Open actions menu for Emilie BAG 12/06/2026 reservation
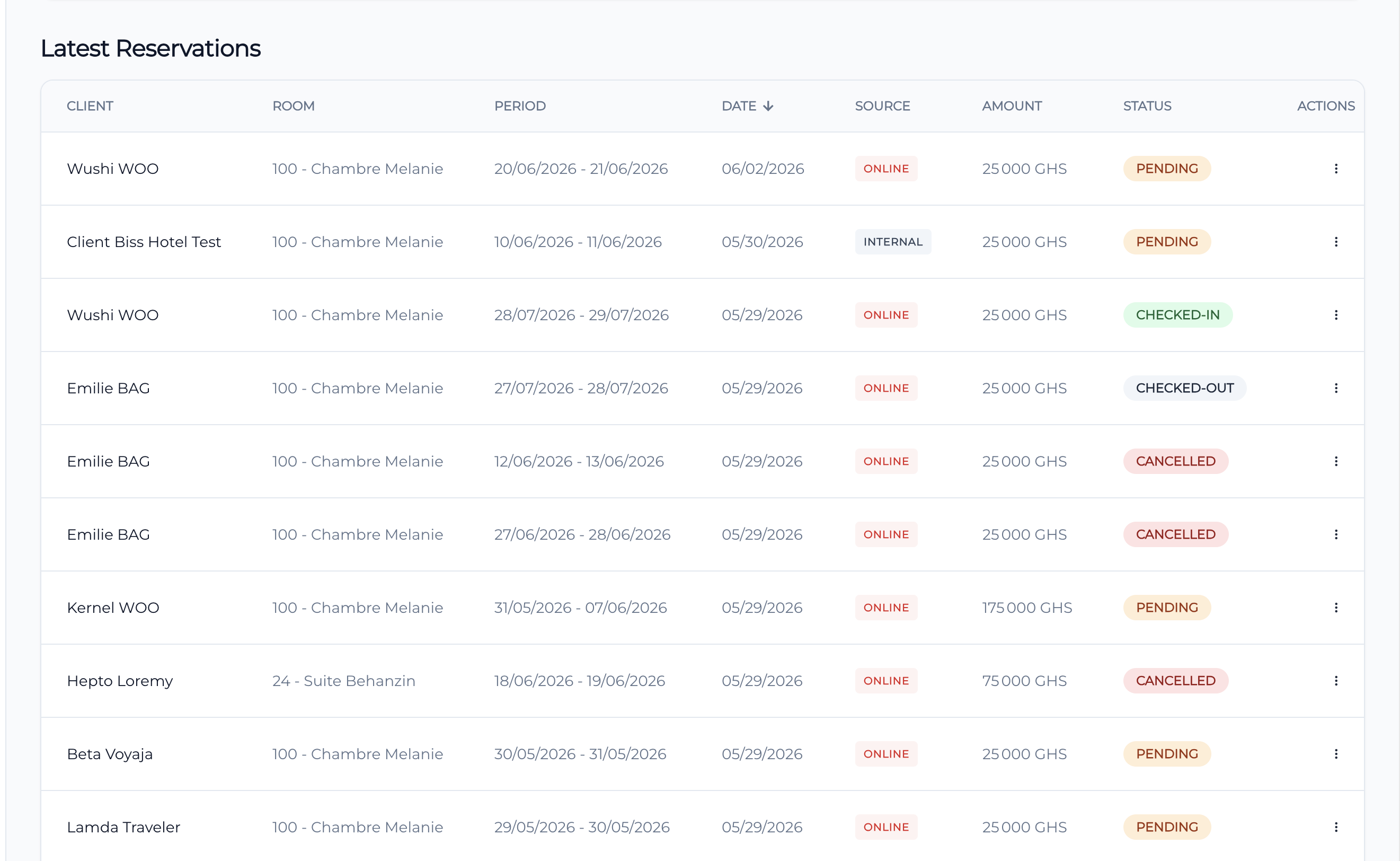 coord(1336,461)
